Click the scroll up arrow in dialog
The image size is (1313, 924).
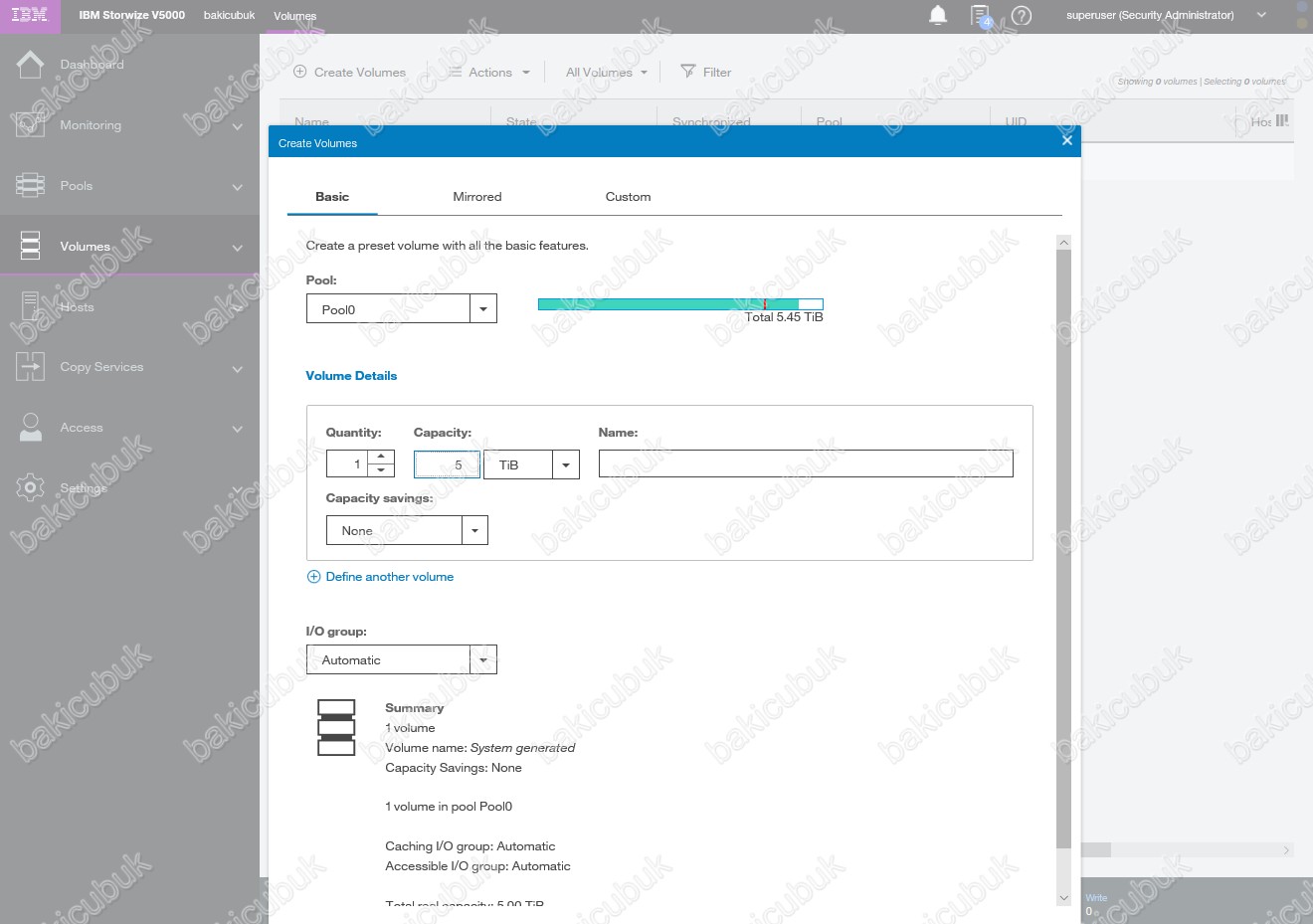[x=1063, y=243]
